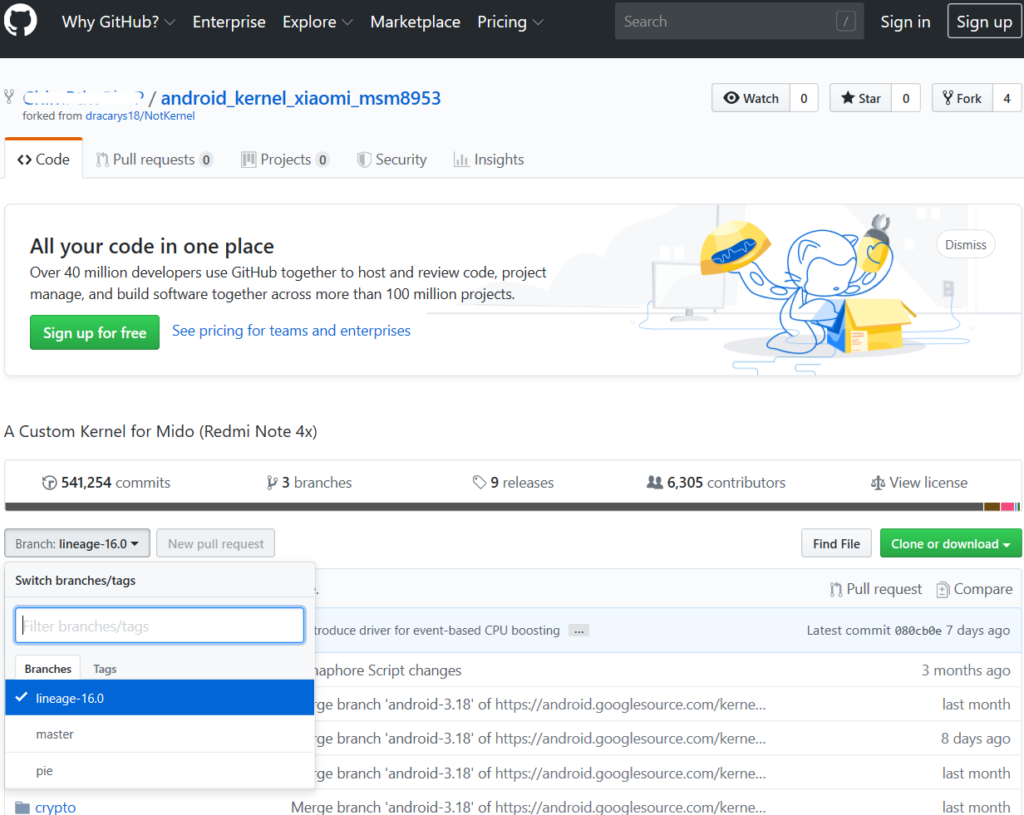Screen dimensions: 1024x815
Task: Select the Branches tab in branch switcher
Action: click(x=48, y=669)
